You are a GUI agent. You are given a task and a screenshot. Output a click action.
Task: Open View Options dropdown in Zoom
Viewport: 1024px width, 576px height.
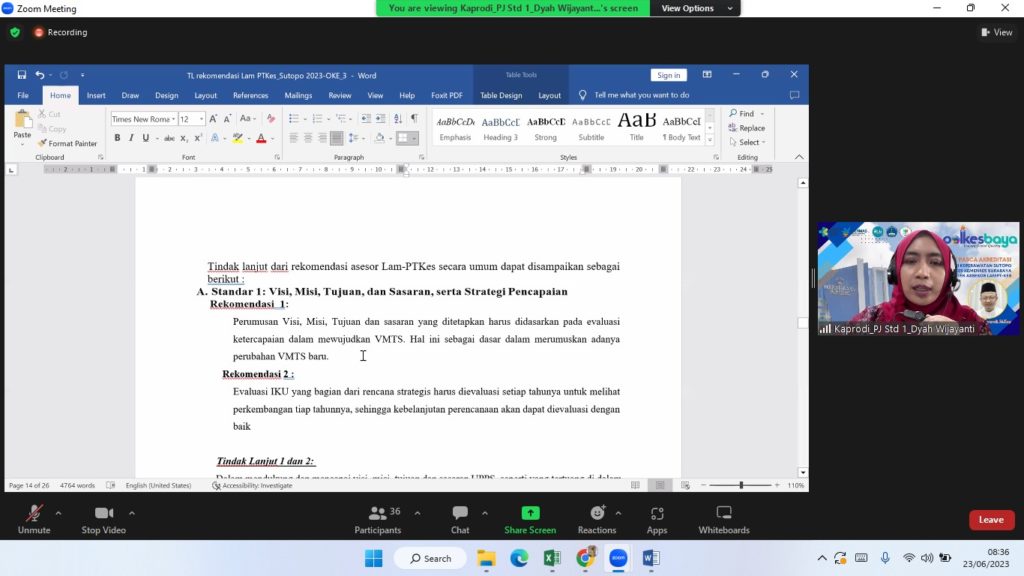pyautogui.click(x=696, y=8)
